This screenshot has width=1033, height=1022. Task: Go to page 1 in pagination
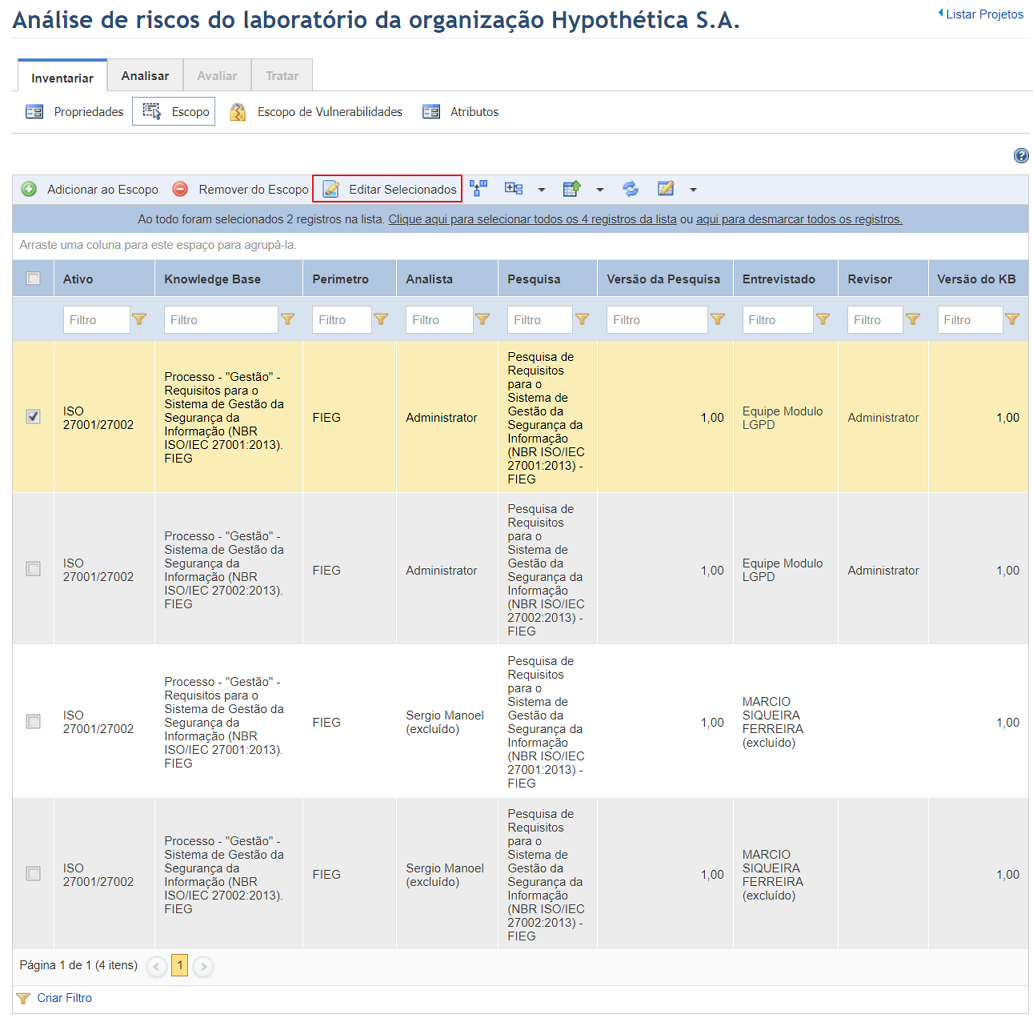(x=180, y=965)
